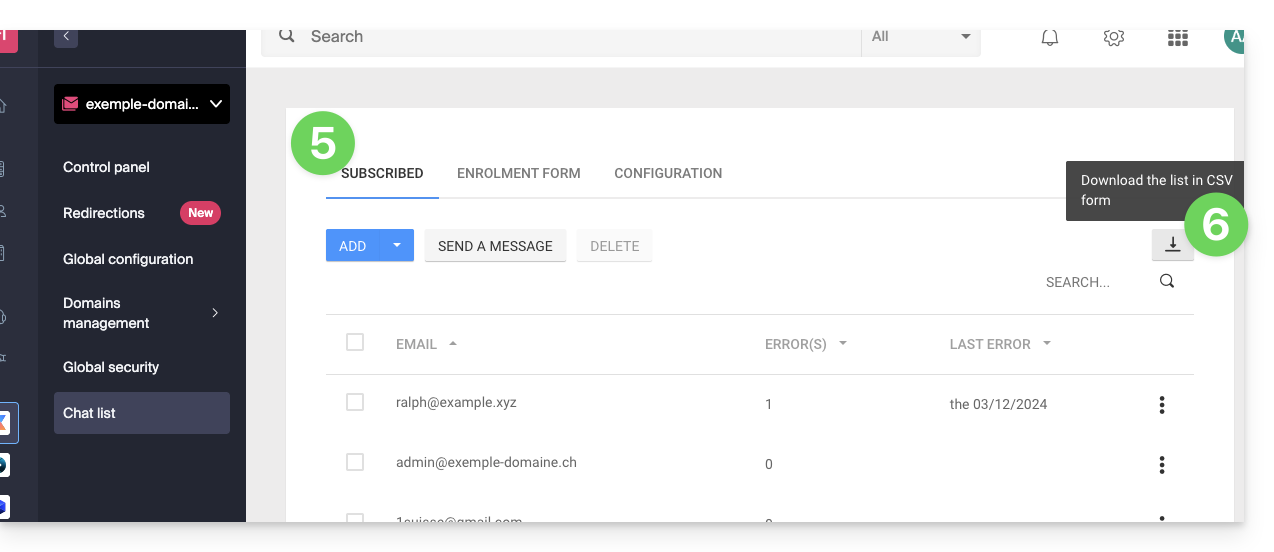The width and height of the screenshot is (1274, 552).
Task: Select Chat list in sidebar
Action: point(142,413)
